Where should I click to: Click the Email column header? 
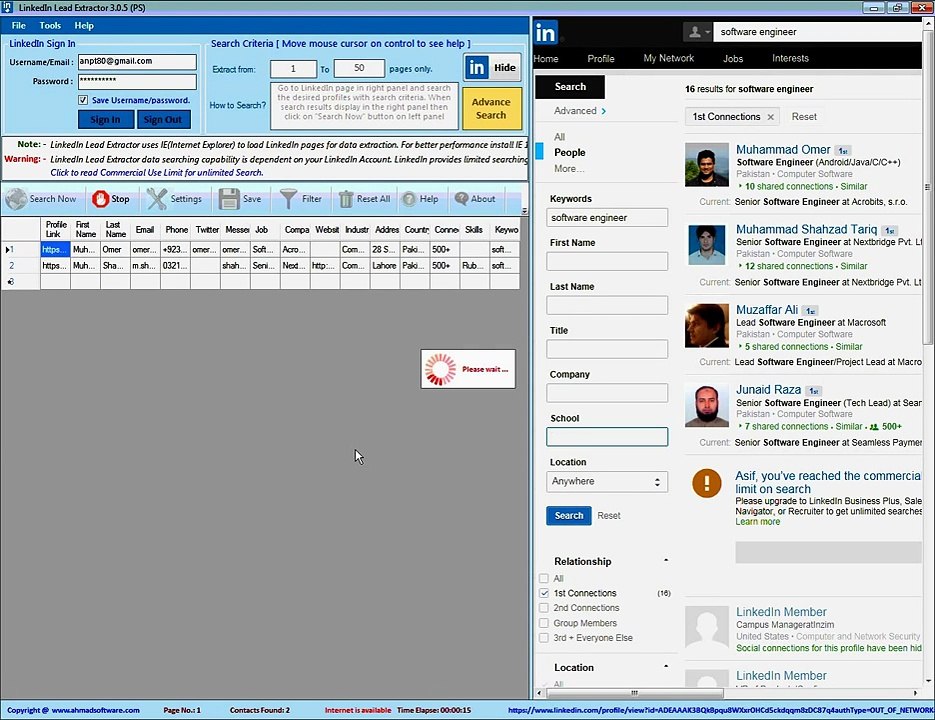click(145, 230)
